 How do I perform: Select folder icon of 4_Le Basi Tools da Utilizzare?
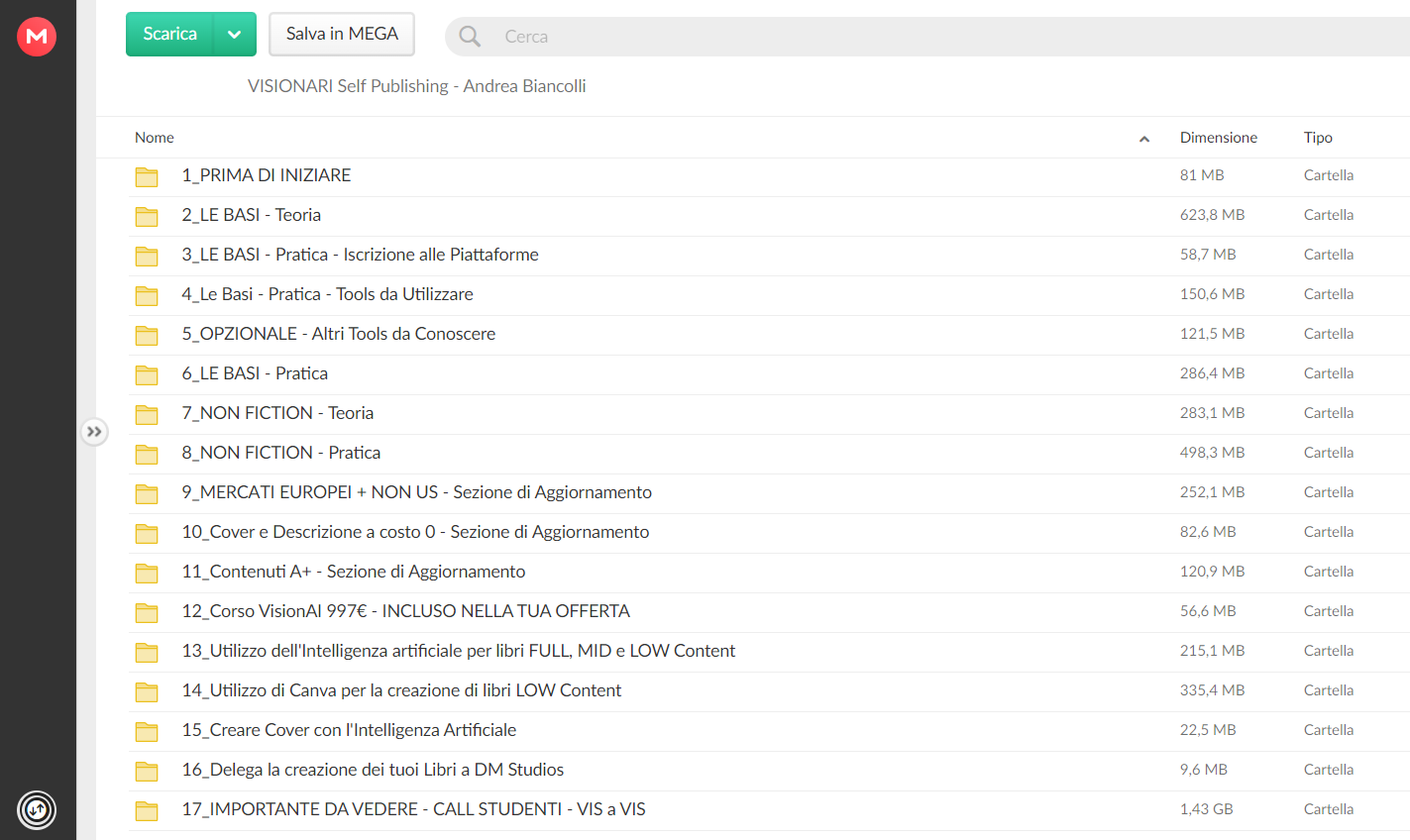pyautogui.click(x=147, y=295)
